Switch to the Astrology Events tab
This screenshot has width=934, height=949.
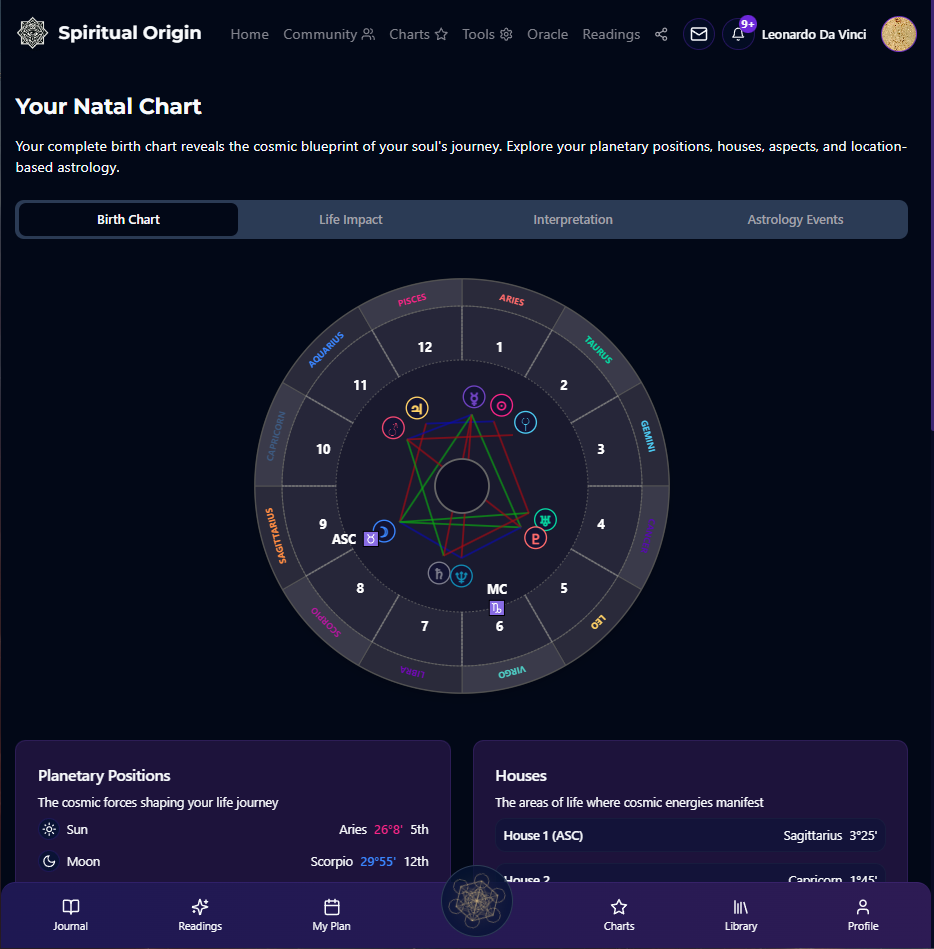795,219
